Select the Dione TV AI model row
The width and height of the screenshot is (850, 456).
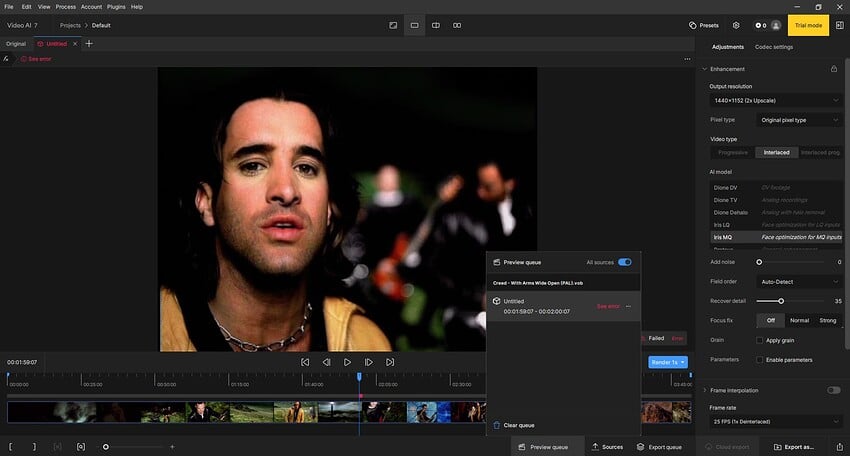point(776,200)
